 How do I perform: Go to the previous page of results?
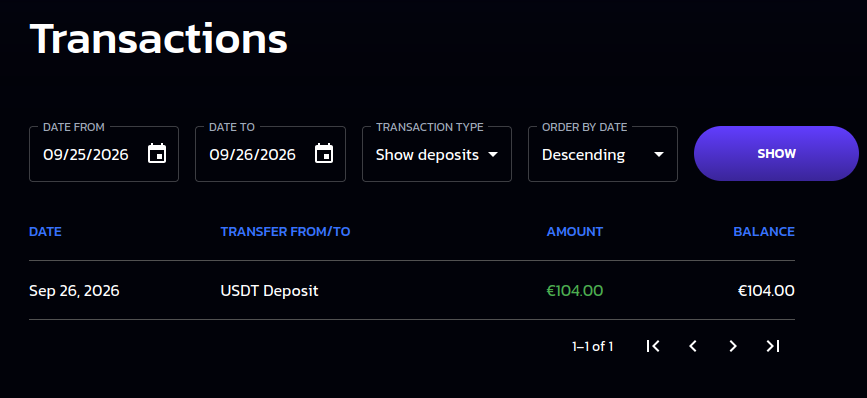click(693, 346)
